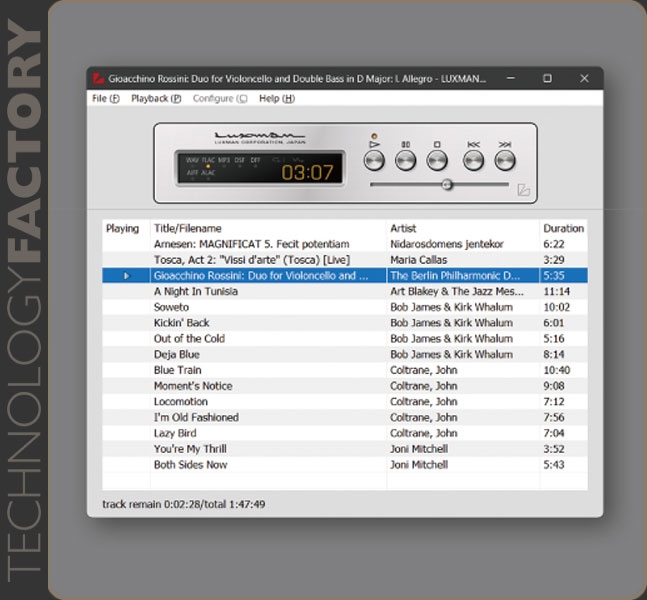Open the File menu
The width and height of the screenshot is (647, 600).
(106, 99)
